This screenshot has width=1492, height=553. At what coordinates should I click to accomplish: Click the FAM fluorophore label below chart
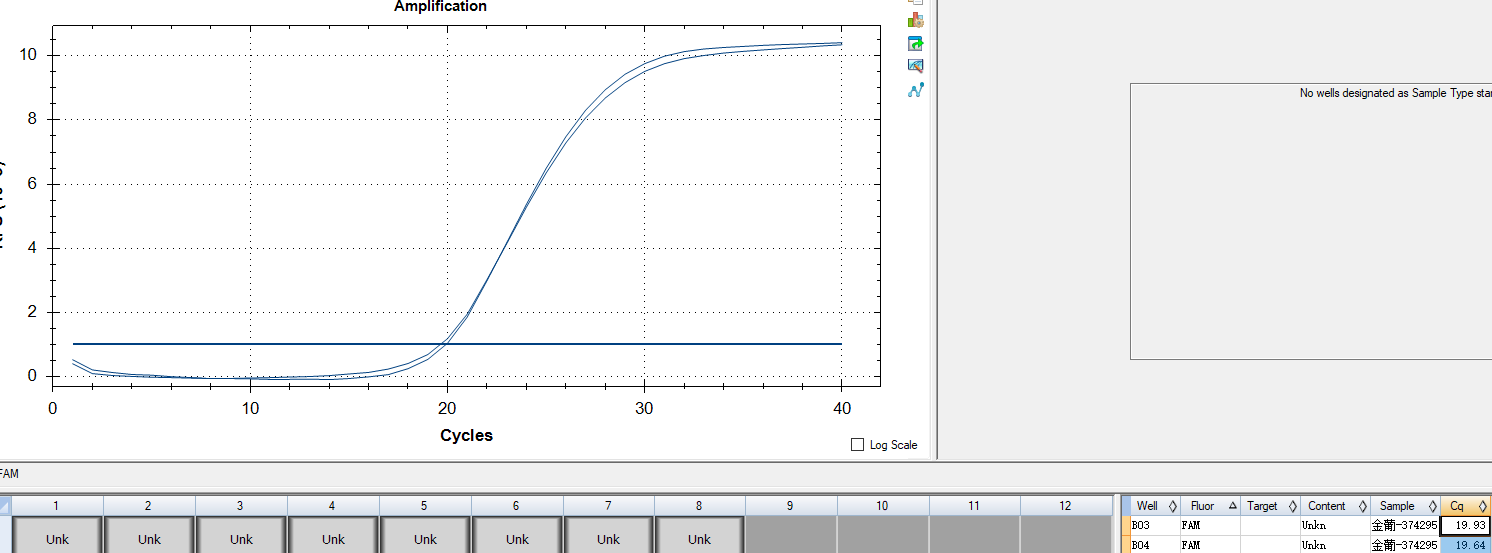pyautogui.click(x=9, y=474)
